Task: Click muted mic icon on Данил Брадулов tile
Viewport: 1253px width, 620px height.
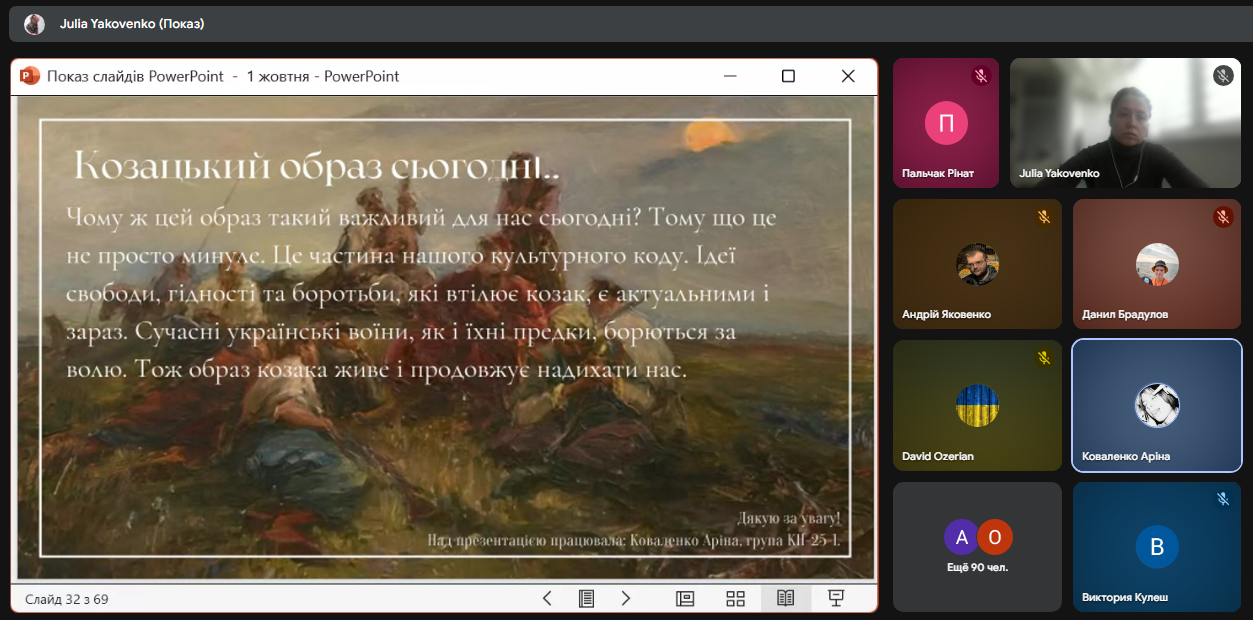Action: click(x=1222, y=217)
